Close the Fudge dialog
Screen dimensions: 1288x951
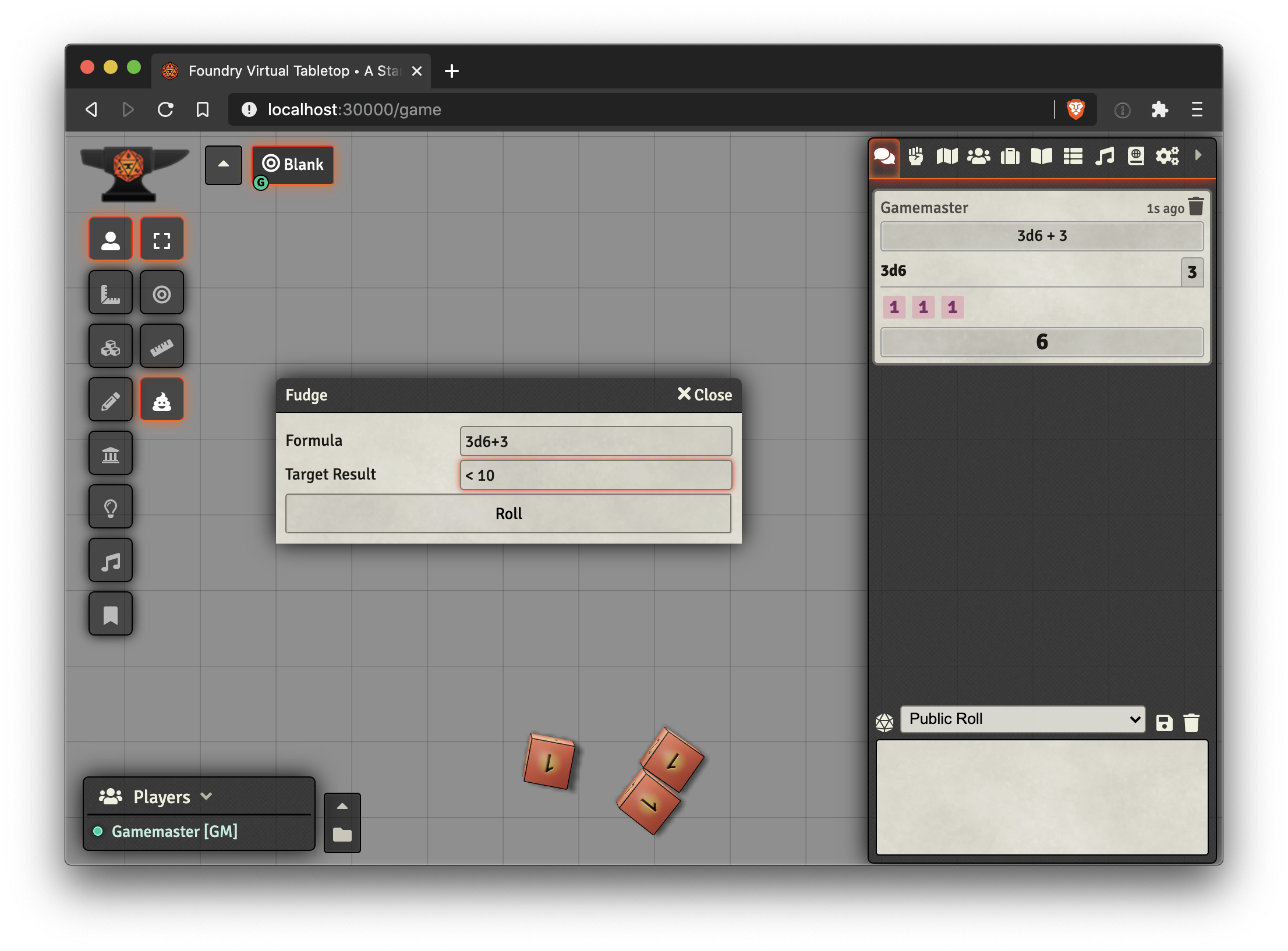pyautogui.click(x=705, y=395)
